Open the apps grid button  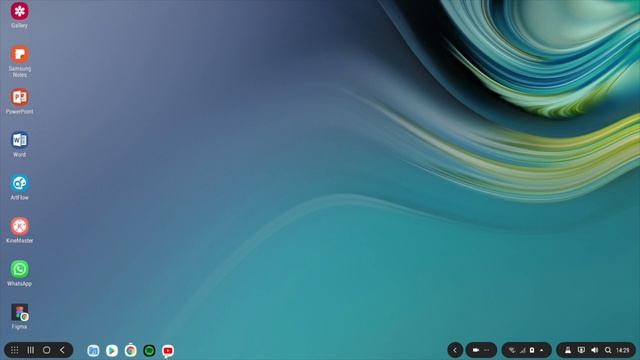click(14, 350)
